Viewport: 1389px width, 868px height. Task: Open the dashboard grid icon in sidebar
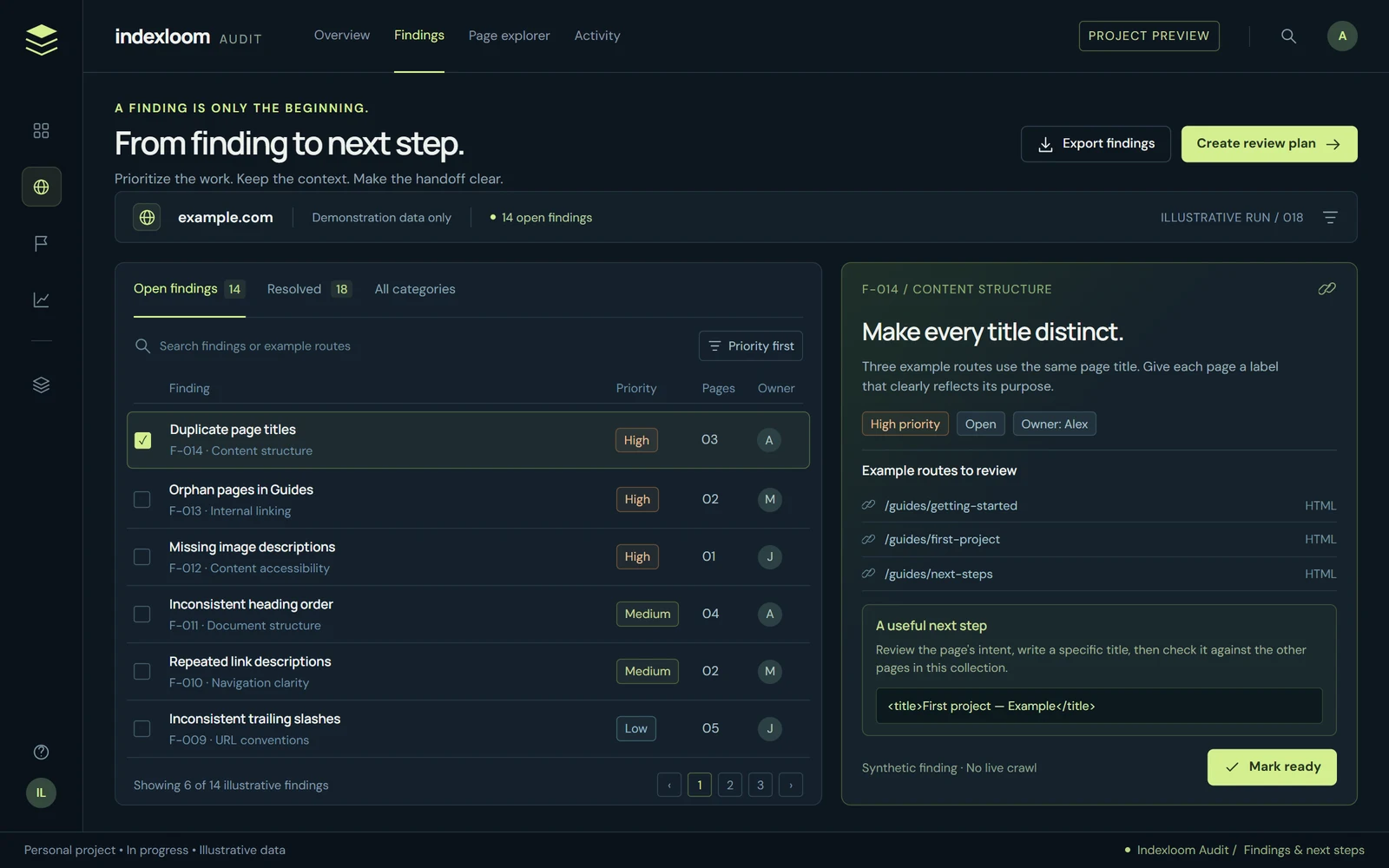tap(41, 130)
